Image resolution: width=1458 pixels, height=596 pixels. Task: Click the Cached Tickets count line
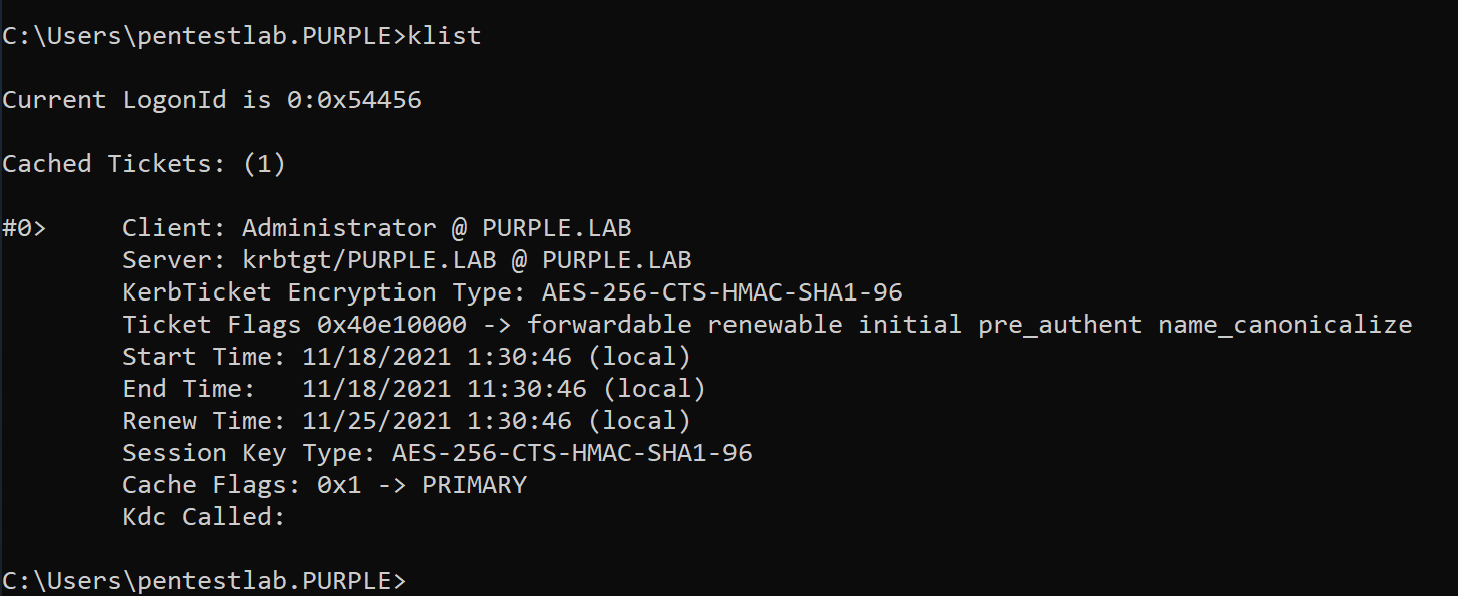point(144,164)
